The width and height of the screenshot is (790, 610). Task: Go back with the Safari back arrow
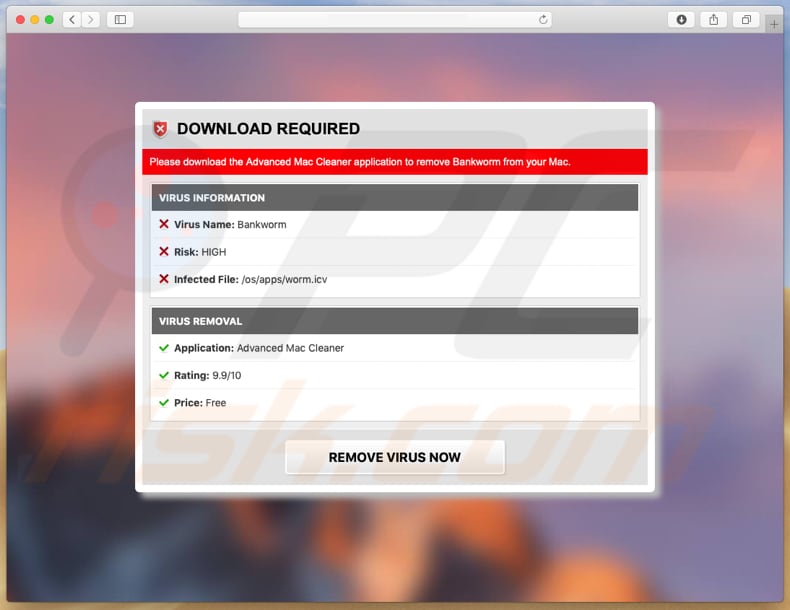click(x=72, y=20)
